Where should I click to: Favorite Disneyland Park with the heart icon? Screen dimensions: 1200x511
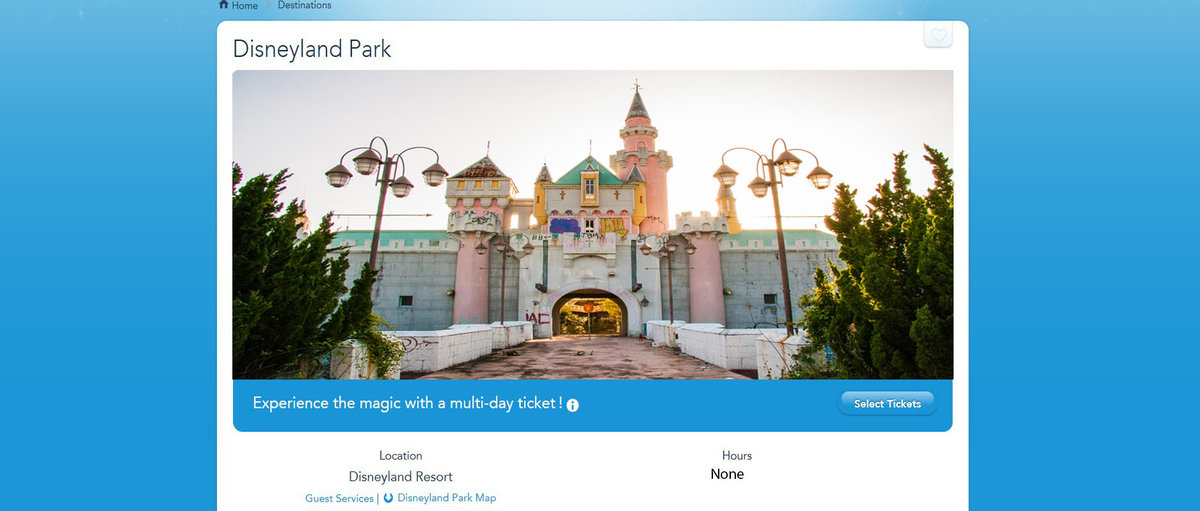click(938, 35)
